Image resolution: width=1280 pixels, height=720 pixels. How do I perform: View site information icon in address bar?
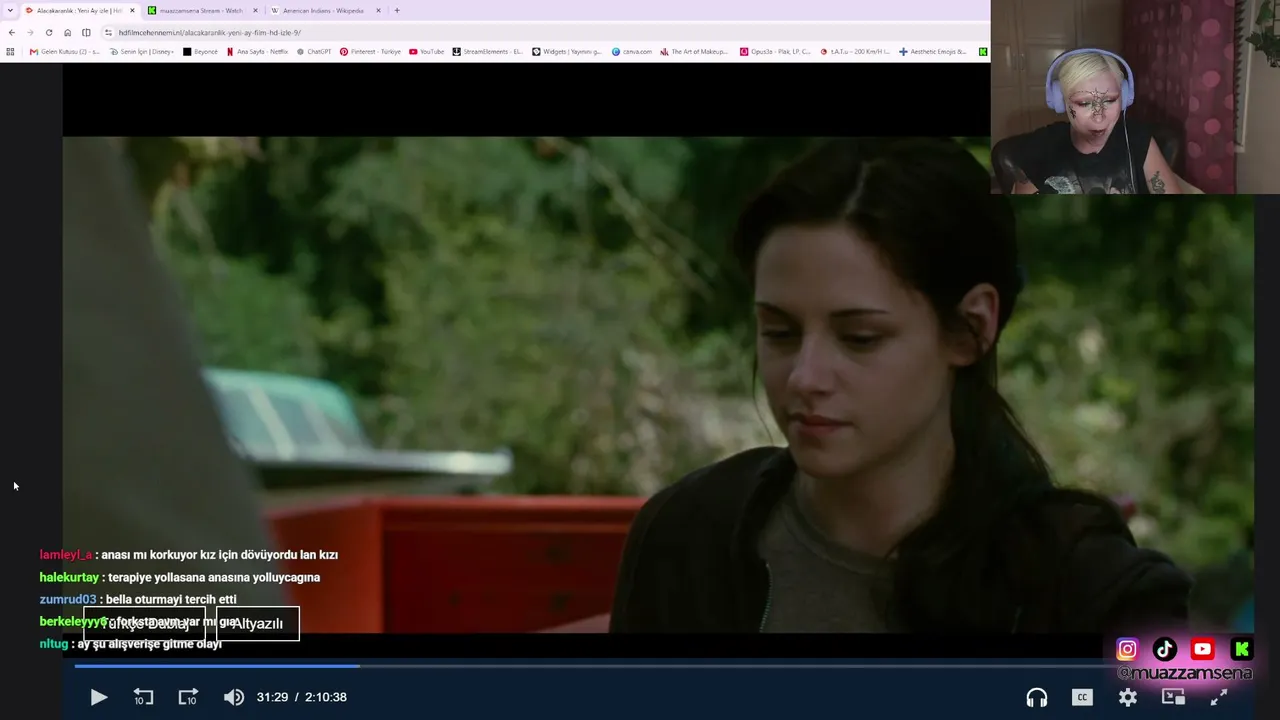click(108, 32)
